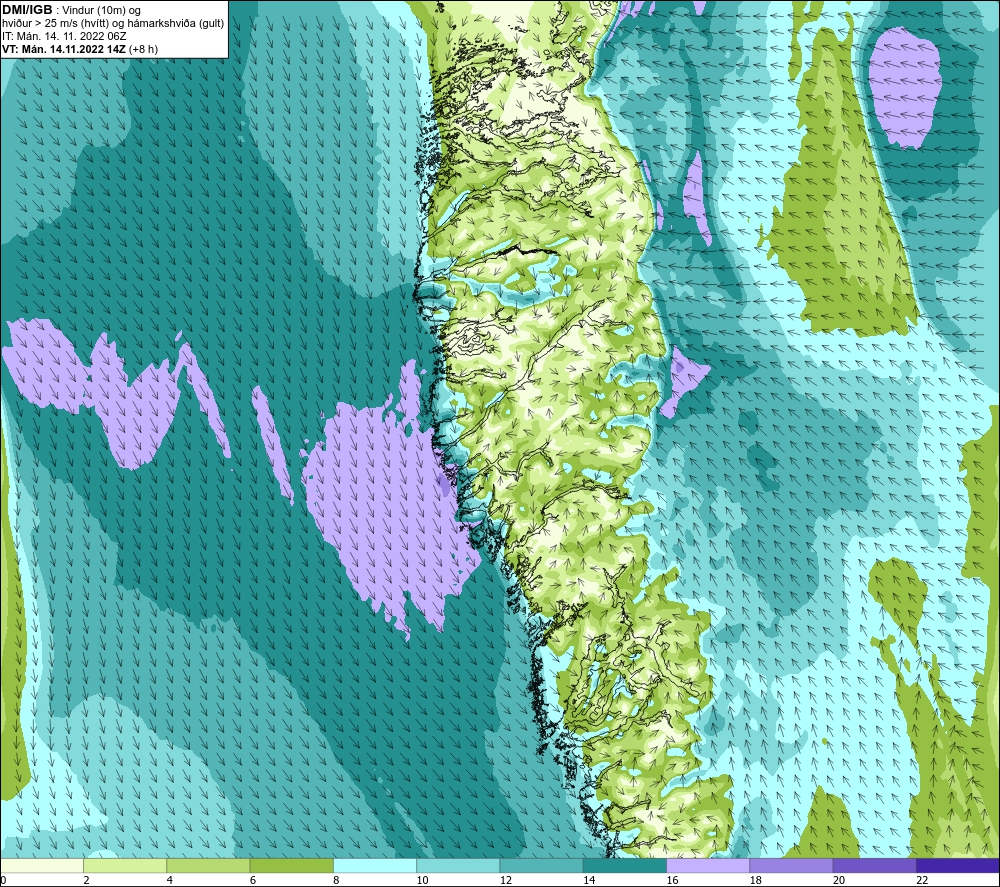
Task: Click the 'IT: Mán. 14. 11. 2022 06Z' line
Action: [x=64, y=36]
